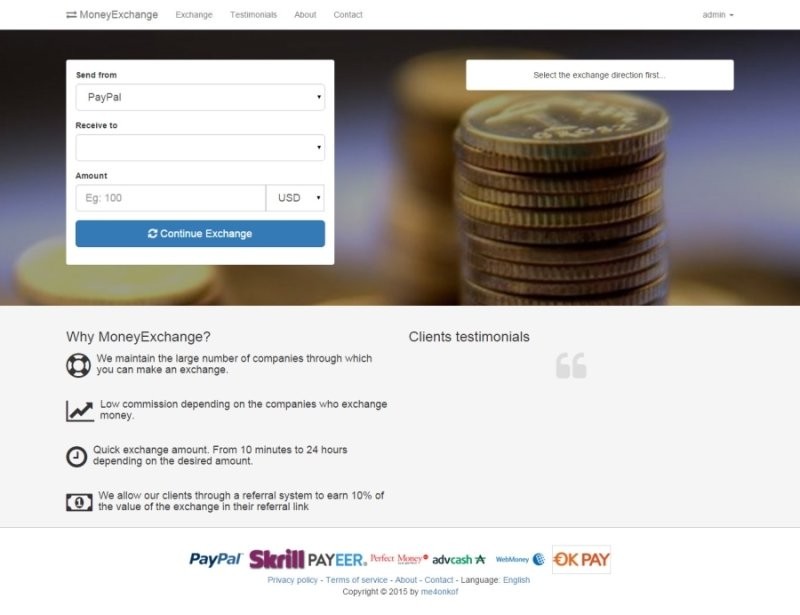Click the quotation marks testimonial icon

(x=571, y=365)
